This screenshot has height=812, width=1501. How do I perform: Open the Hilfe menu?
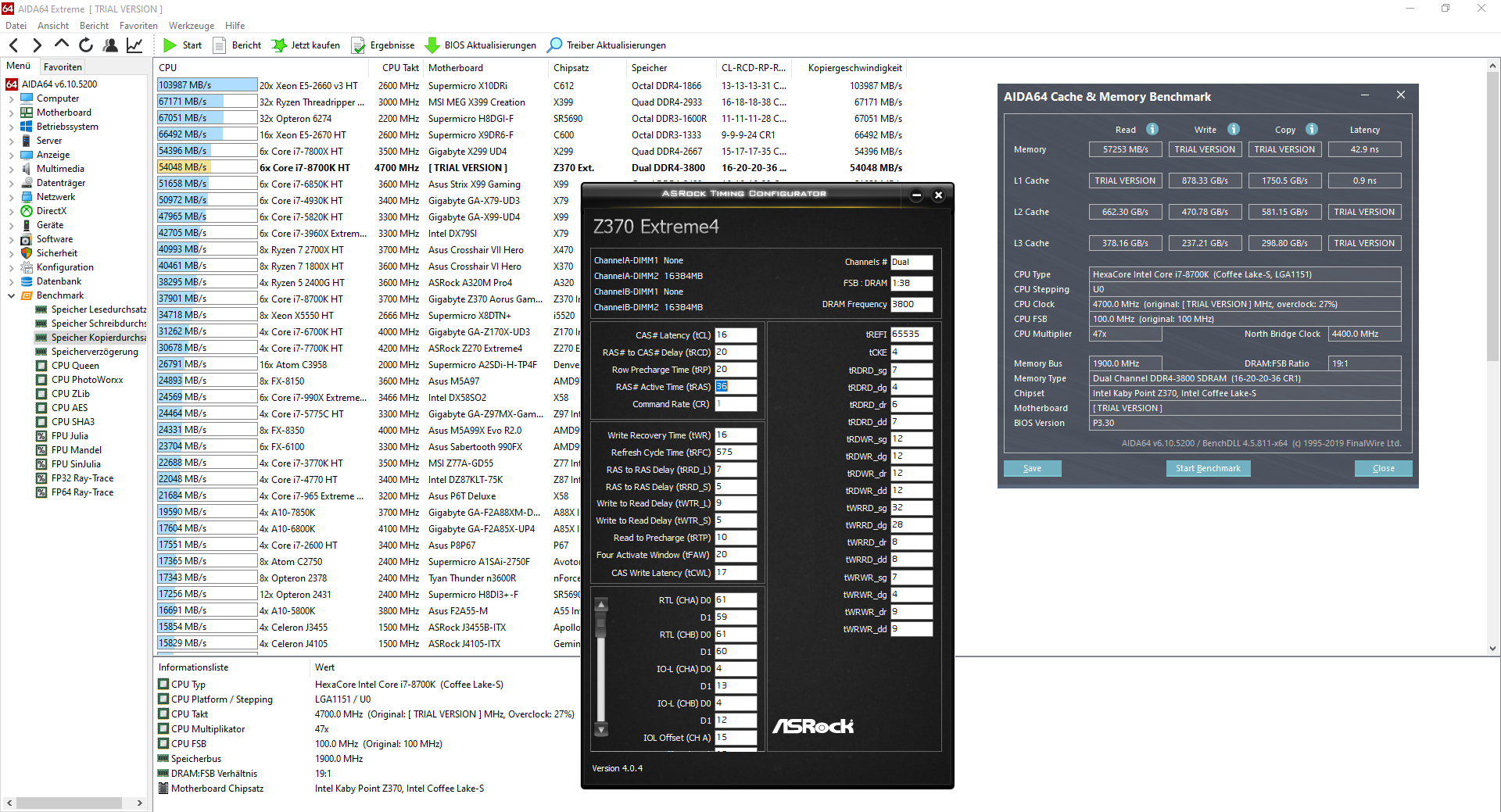pos(235,26)
